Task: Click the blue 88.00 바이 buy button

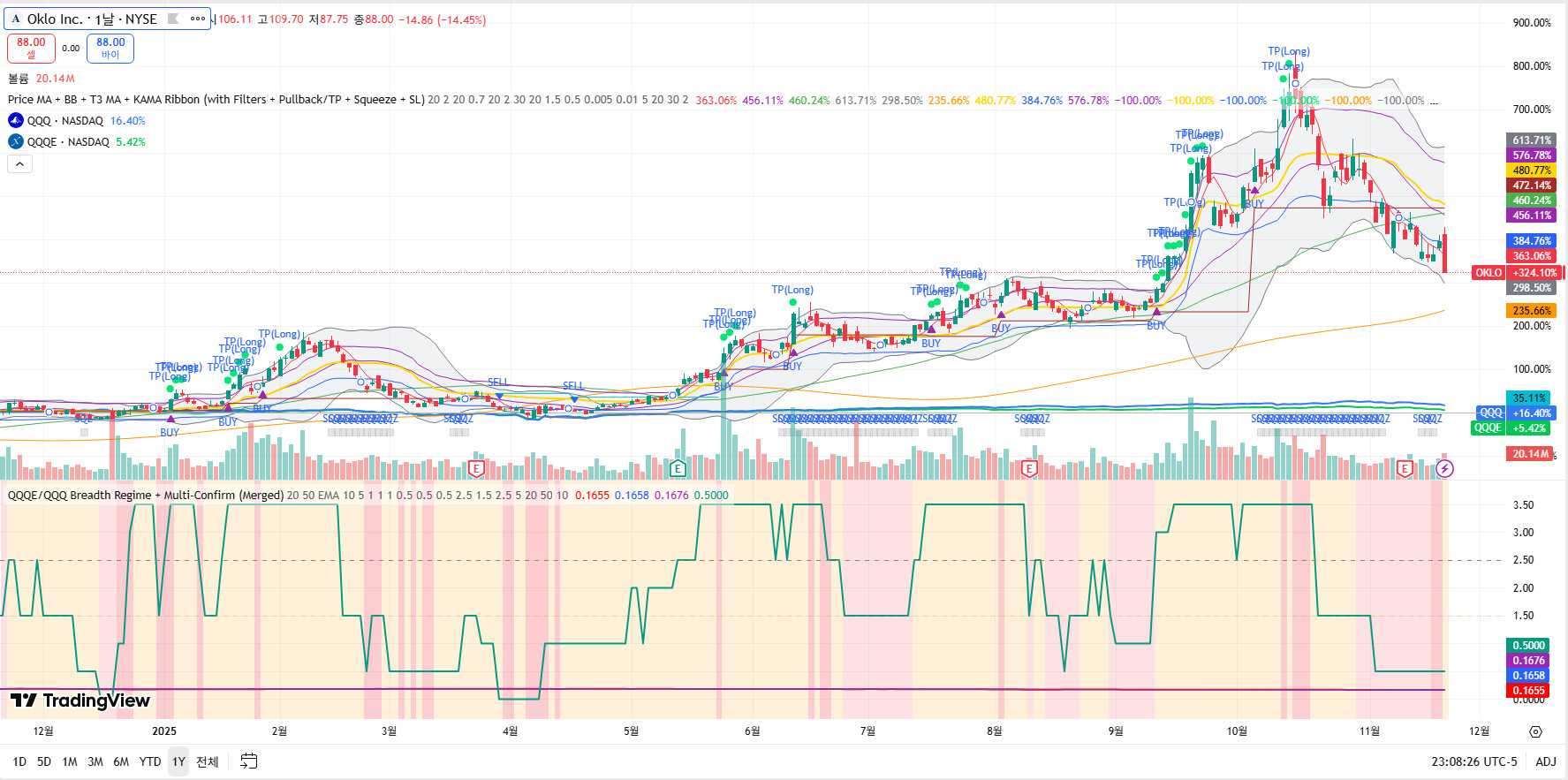Action: point(110,48)
